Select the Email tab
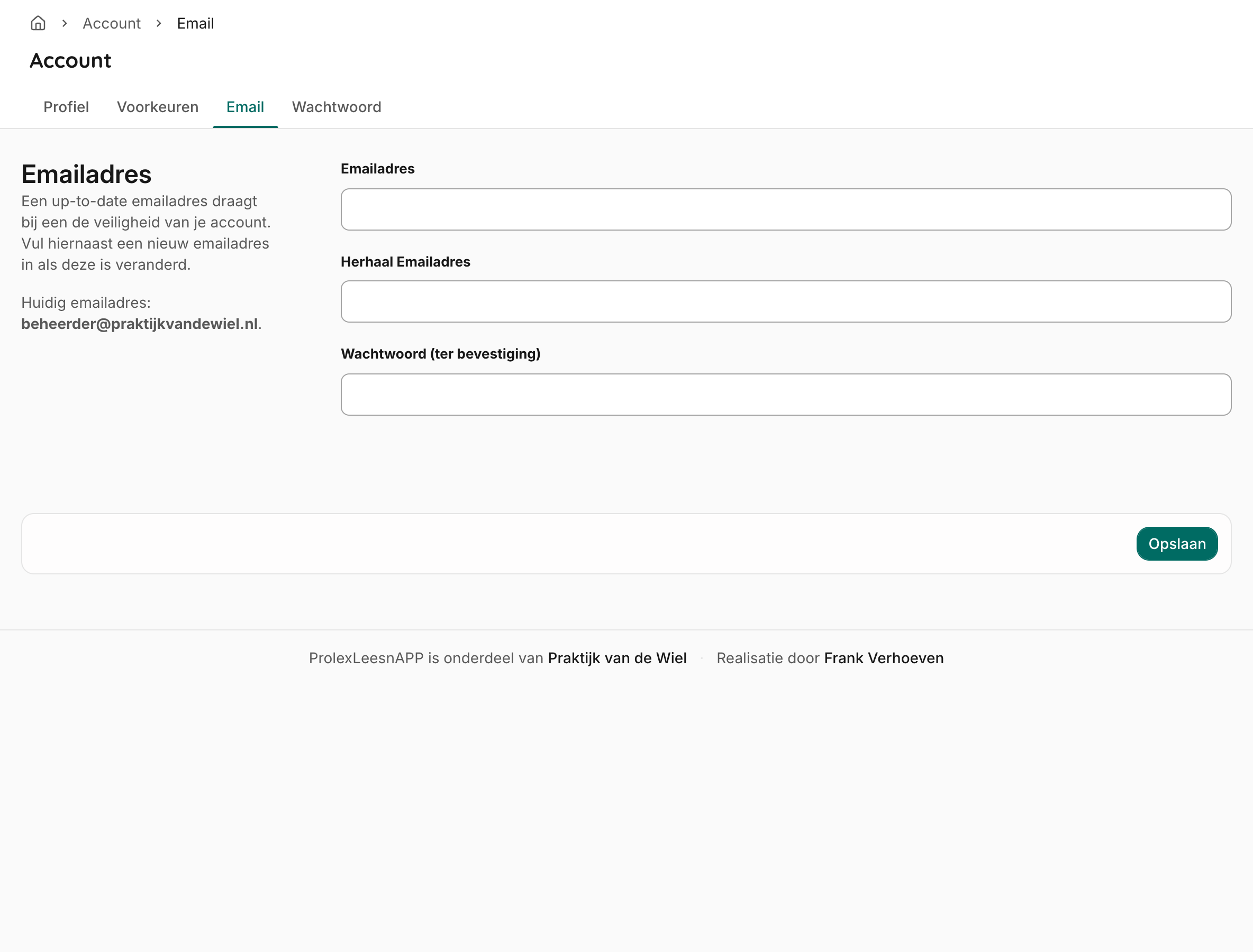Viewport: 1253px width, 952px height. pyautogui.click(x=246, y=107)
